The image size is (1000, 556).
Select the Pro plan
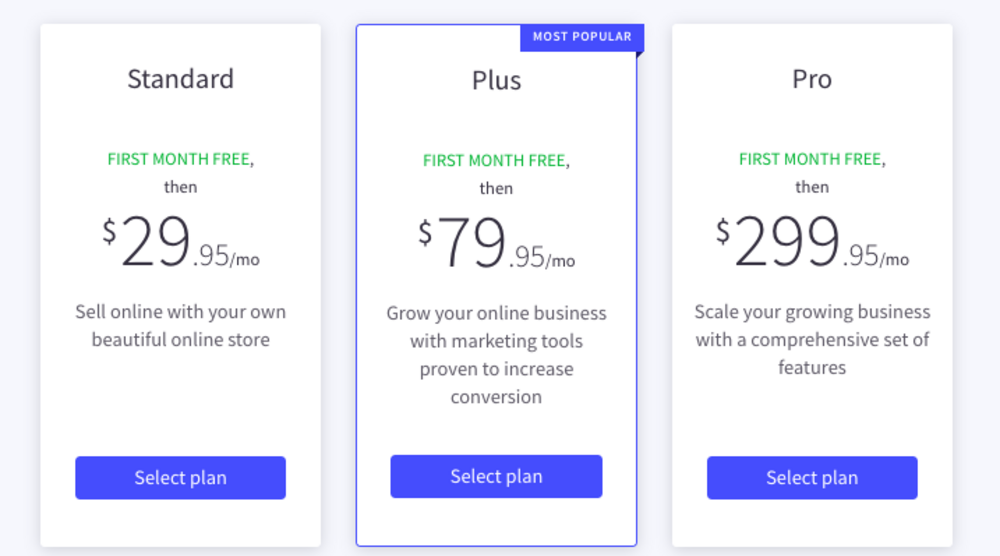tap(812, 478)
